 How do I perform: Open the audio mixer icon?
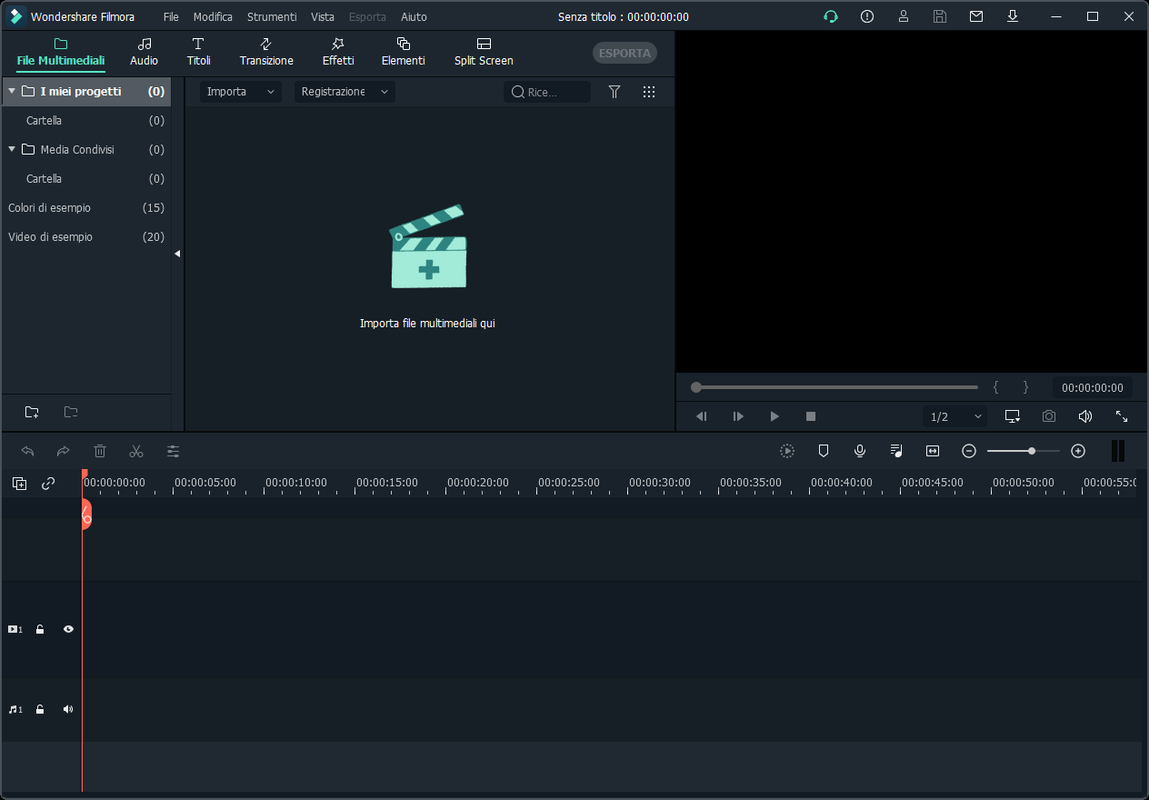tap(896, 451)
